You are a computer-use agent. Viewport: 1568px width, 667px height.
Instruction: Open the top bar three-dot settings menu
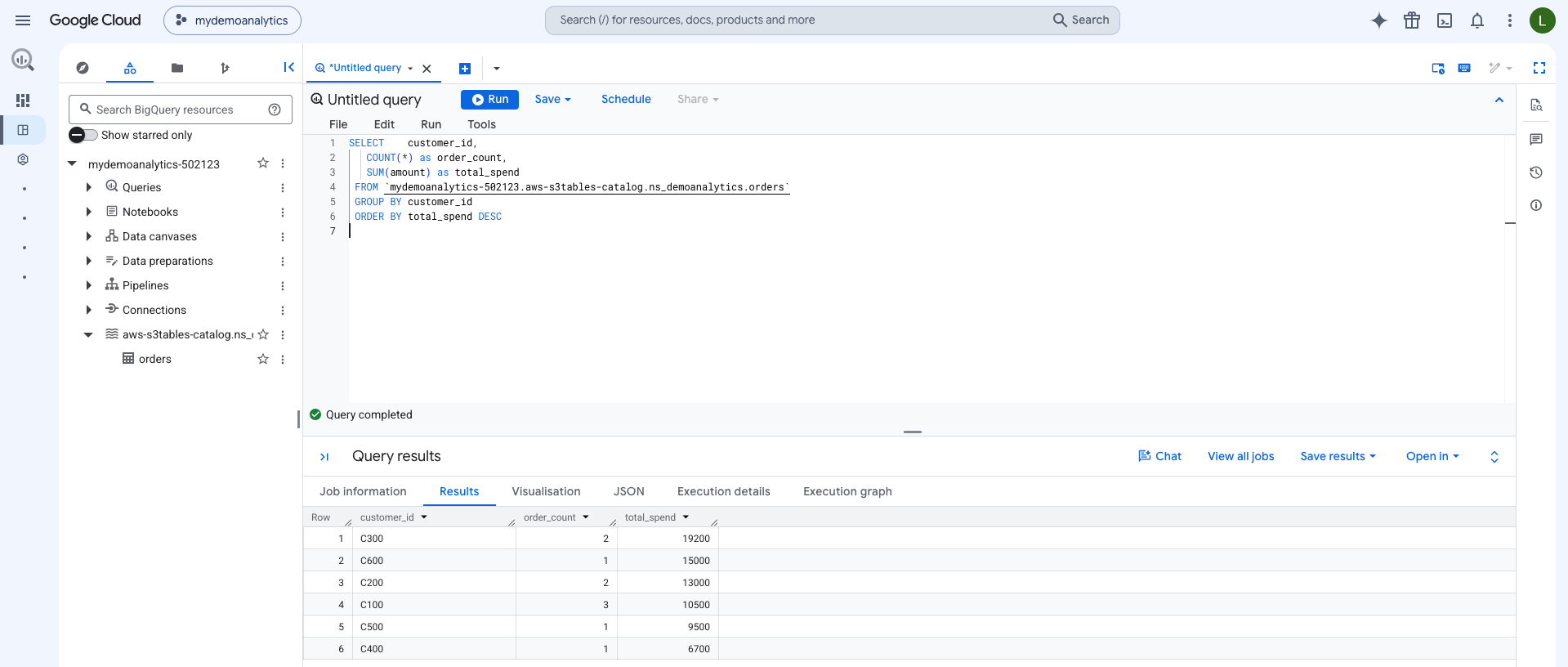click(1510, 20)
